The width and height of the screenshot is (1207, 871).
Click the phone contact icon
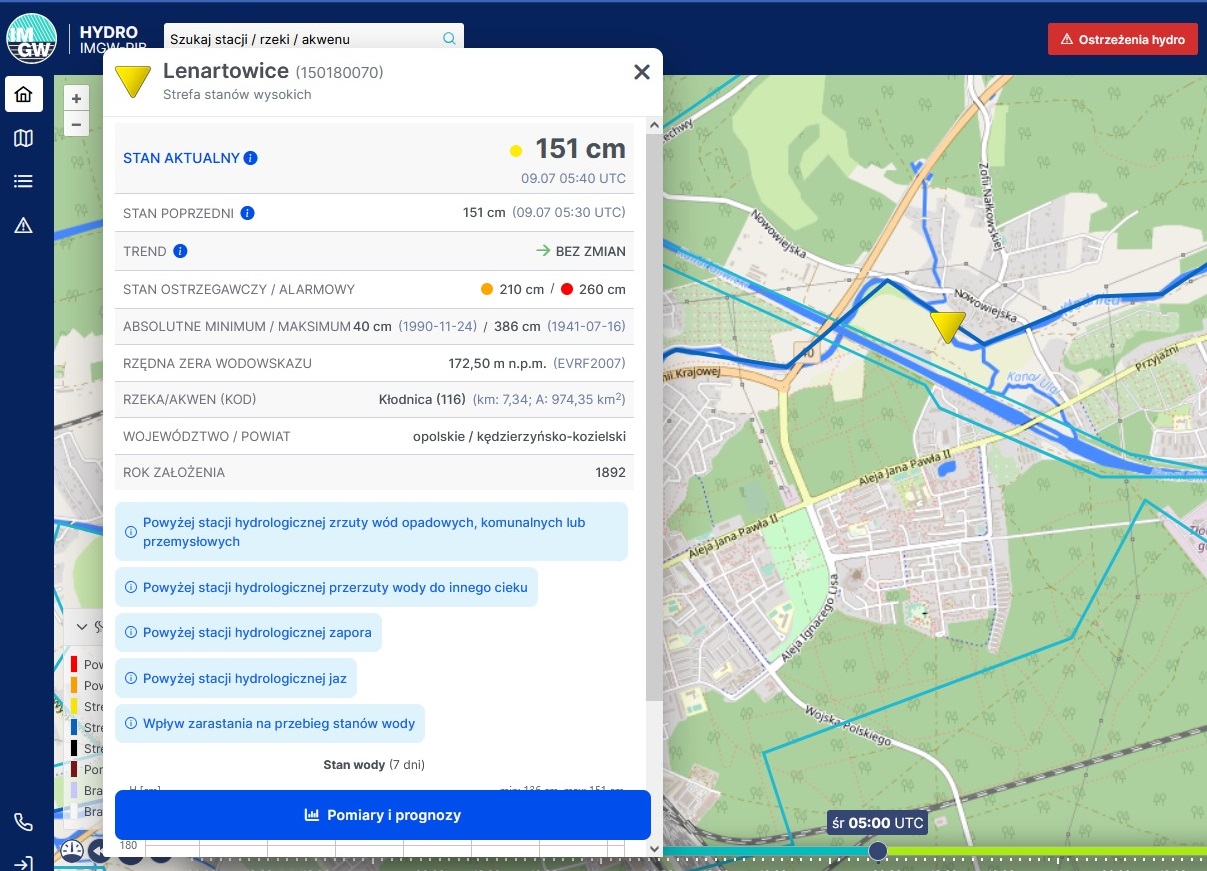[x=24, y=822]
